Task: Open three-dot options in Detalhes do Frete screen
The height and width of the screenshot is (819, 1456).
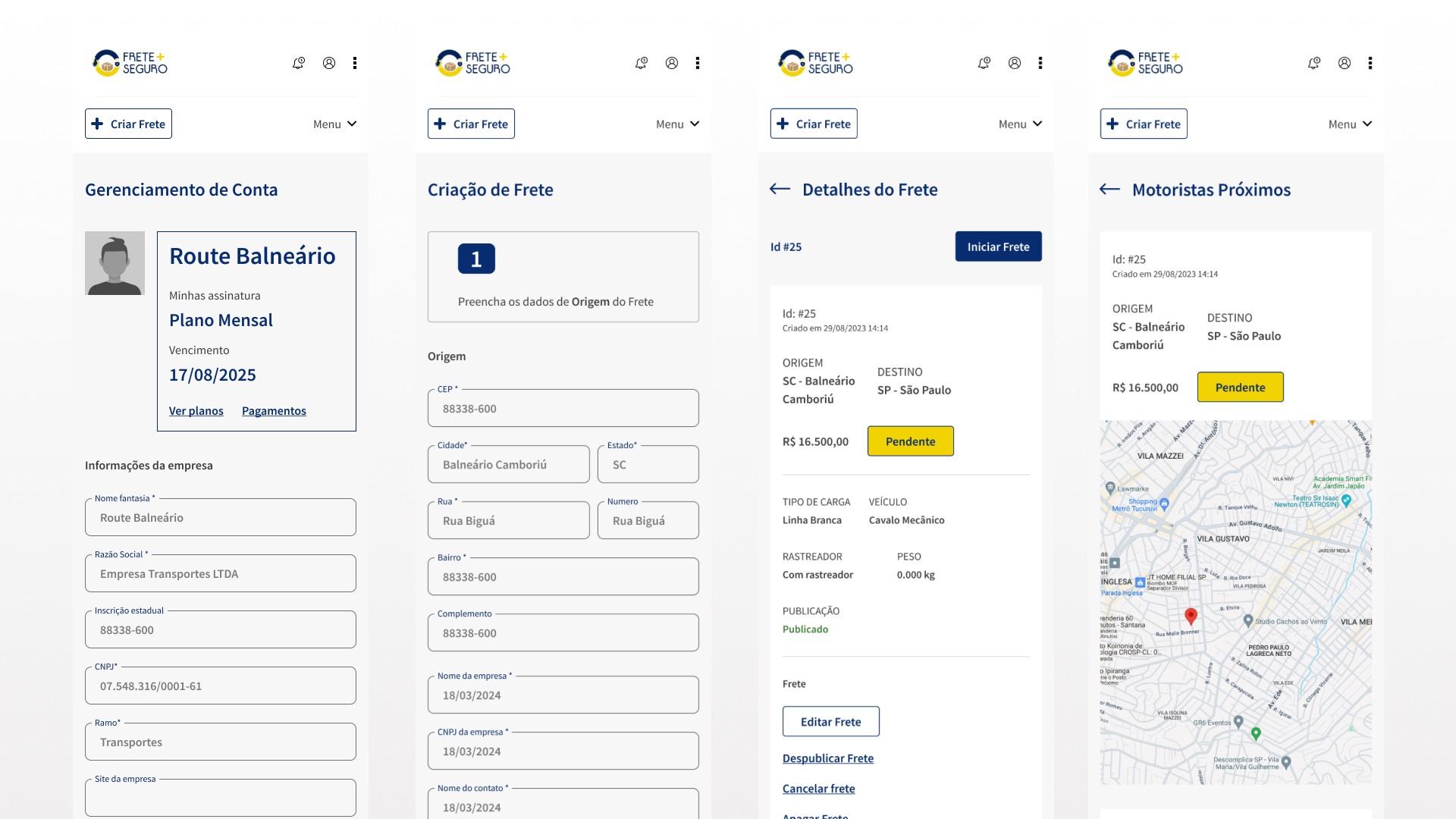Action: tap(1040, 63)
